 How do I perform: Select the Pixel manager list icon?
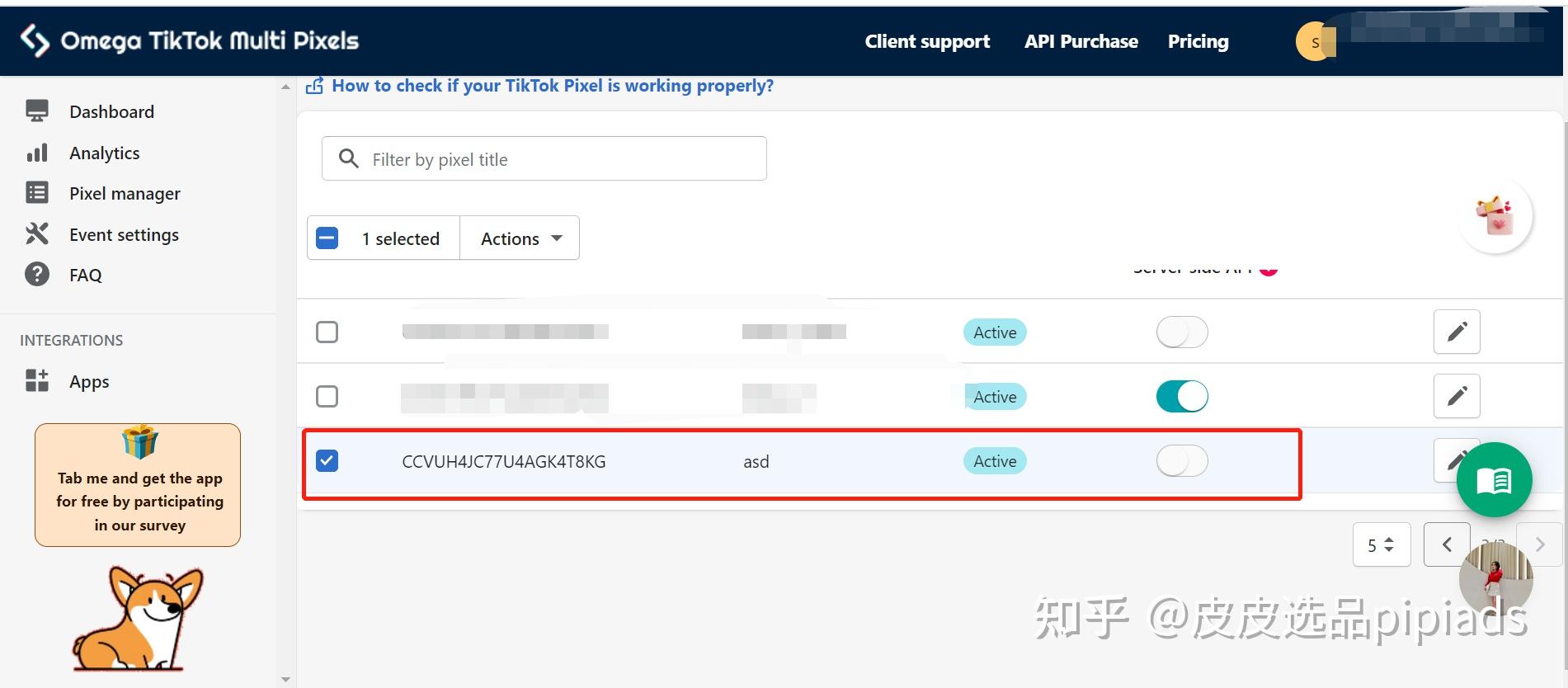tap(37, 193)
